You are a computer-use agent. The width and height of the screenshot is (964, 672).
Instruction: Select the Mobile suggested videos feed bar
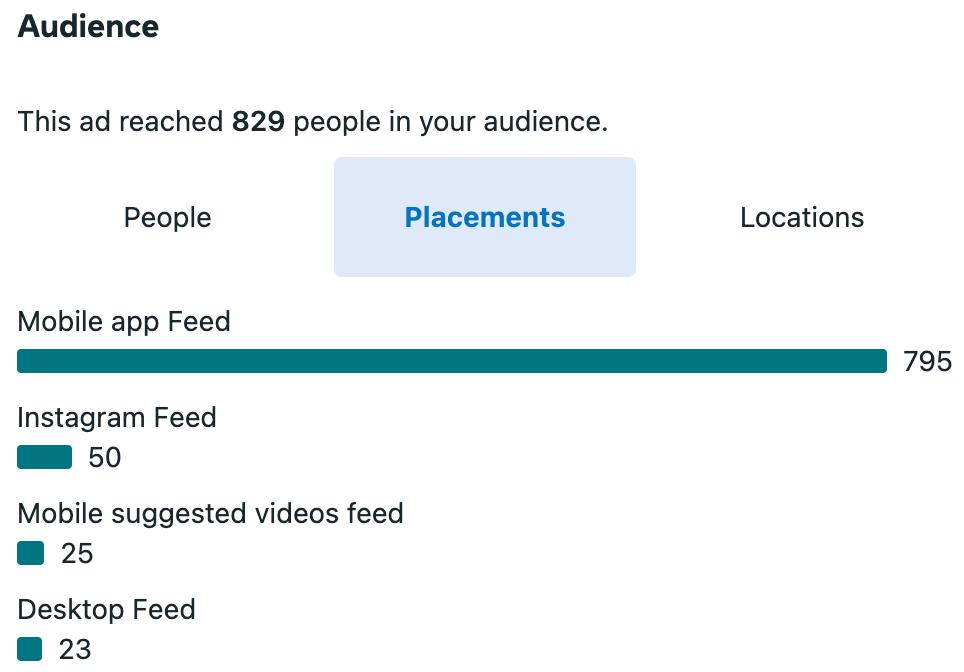(x=31, y=553)
